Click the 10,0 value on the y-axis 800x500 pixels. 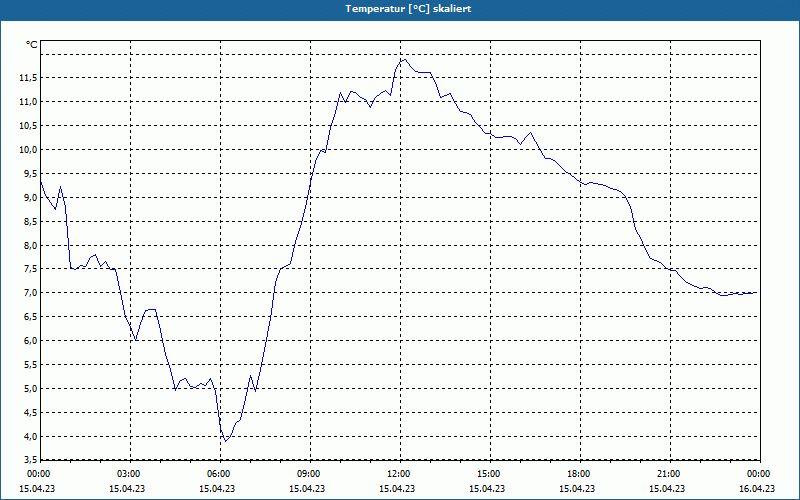pyautogui.click(x=29, y=149)
